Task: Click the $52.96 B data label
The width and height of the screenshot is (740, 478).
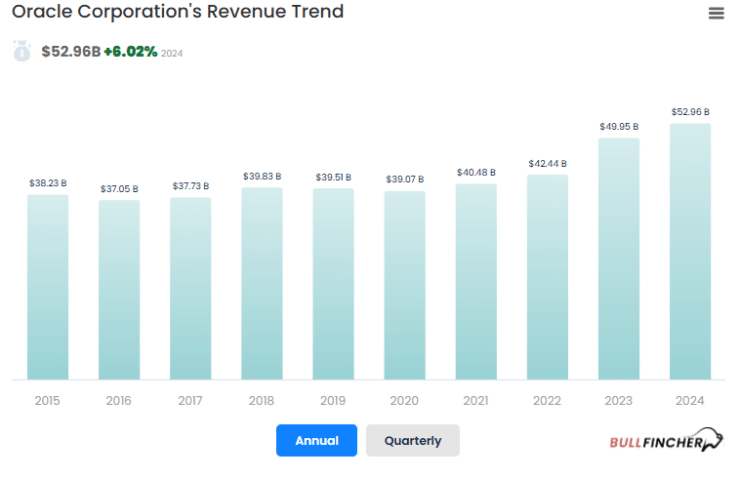Action: [690, 112]
